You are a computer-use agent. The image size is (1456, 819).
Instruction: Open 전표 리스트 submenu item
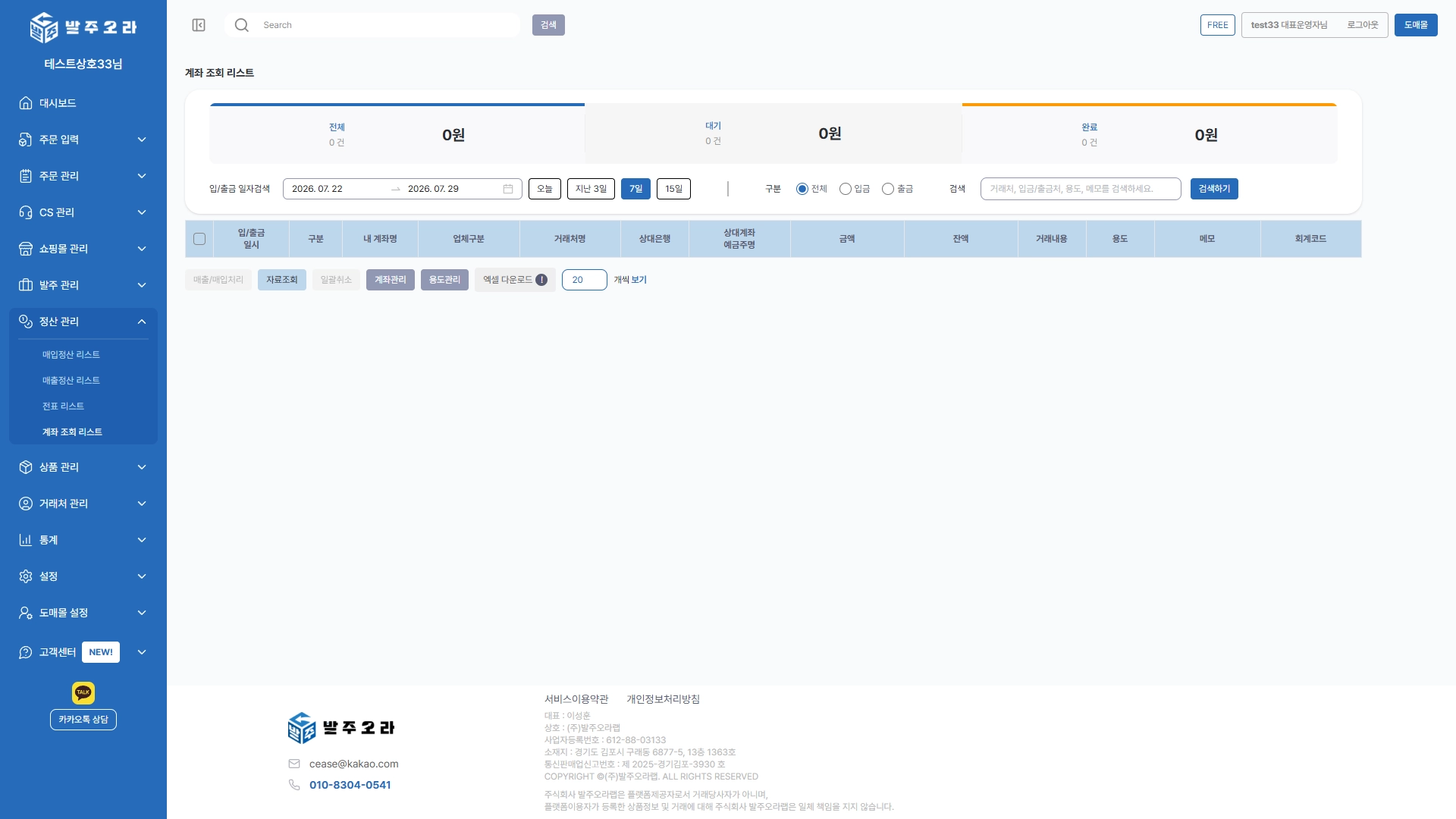(x=63, y=406)
